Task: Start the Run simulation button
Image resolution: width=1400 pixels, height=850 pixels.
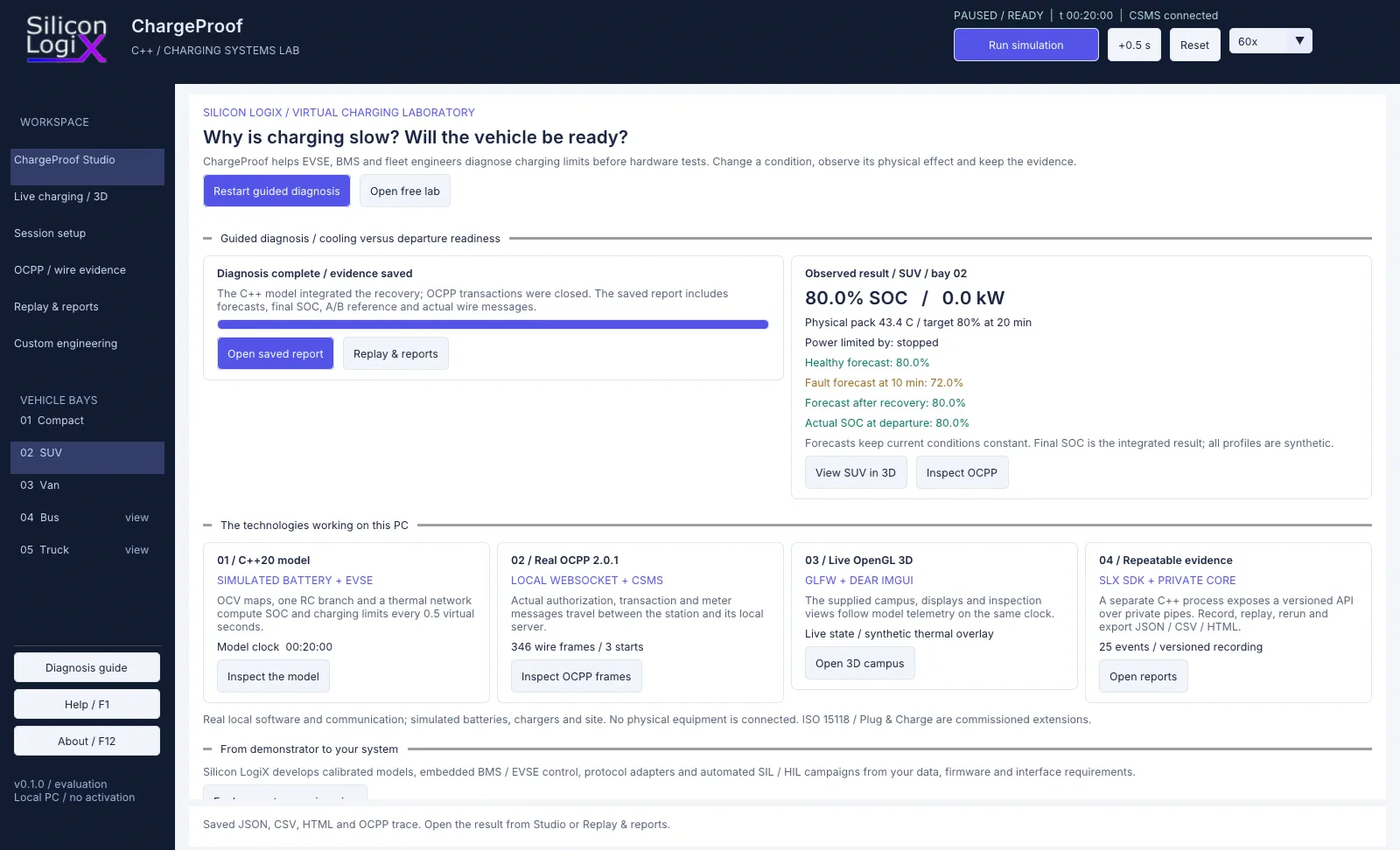Action: coord(1025,45)
